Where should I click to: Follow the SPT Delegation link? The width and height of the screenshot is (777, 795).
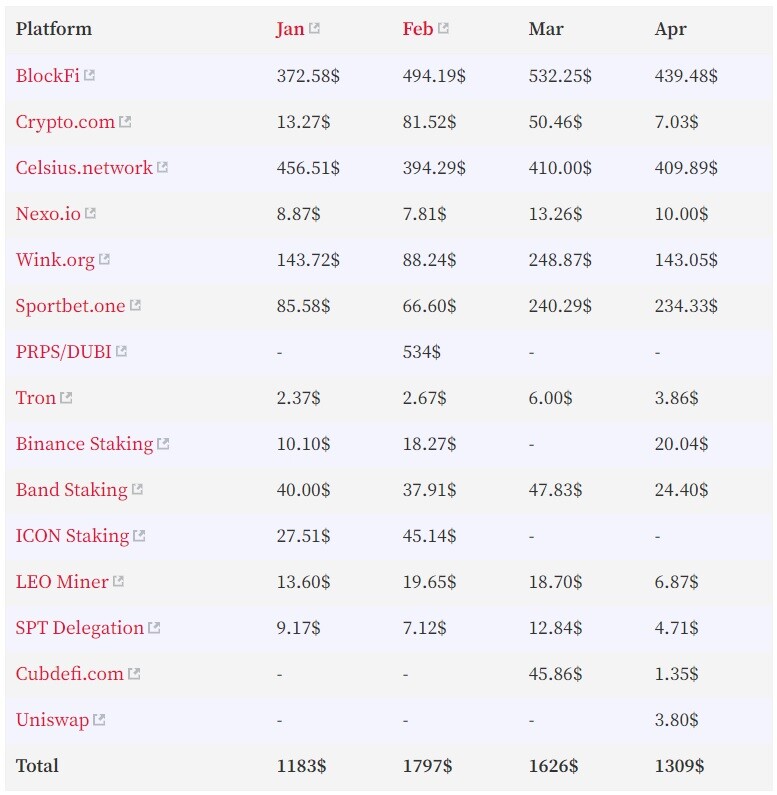[x=80, y=628]
